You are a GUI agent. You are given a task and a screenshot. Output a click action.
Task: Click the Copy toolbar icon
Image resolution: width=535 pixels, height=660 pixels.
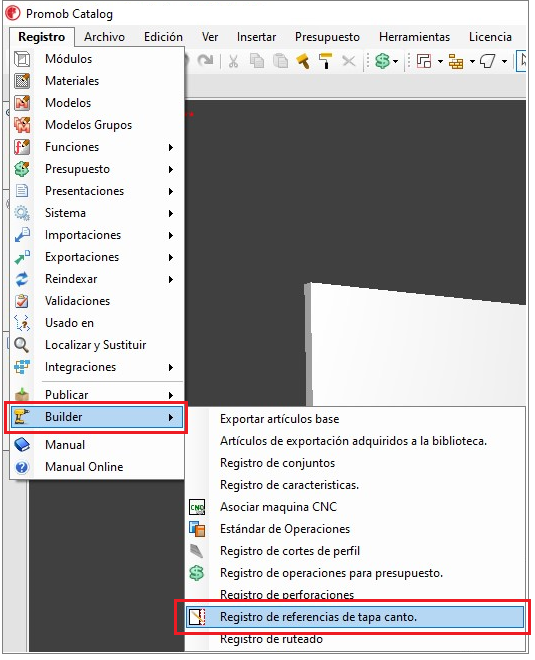coord(257,61)
